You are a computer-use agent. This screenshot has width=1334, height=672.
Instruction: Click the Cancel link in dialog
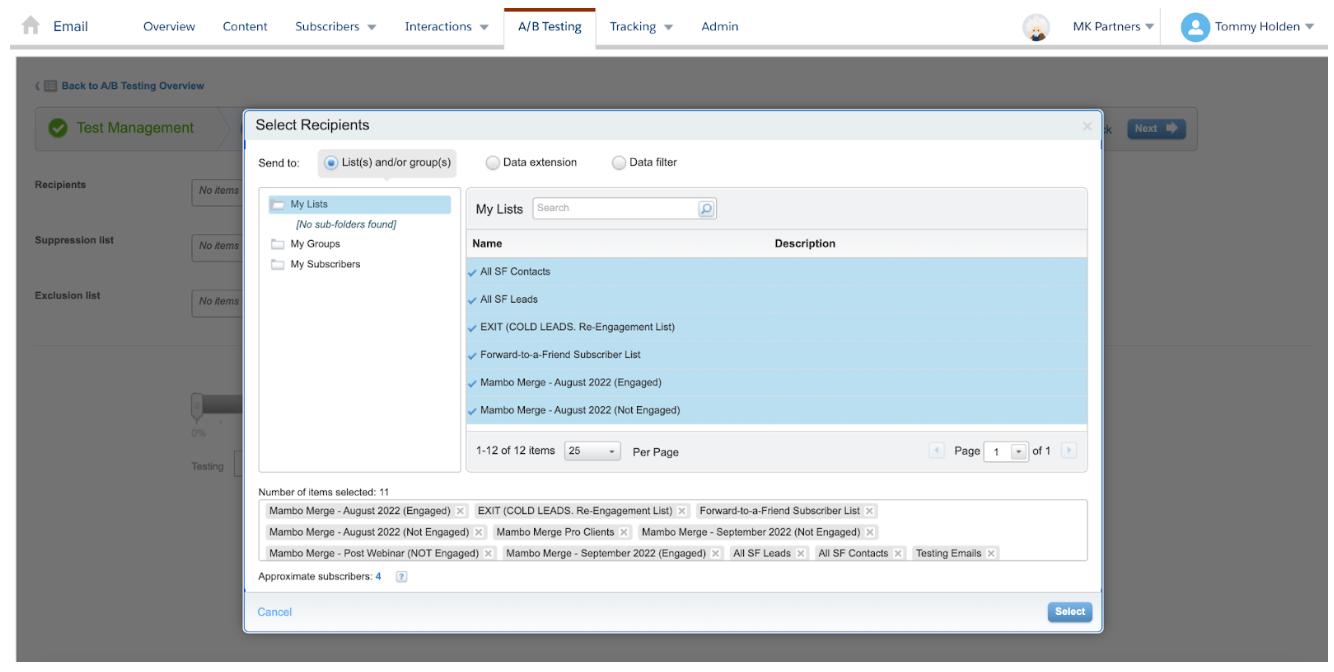click(x=275, y=612)
